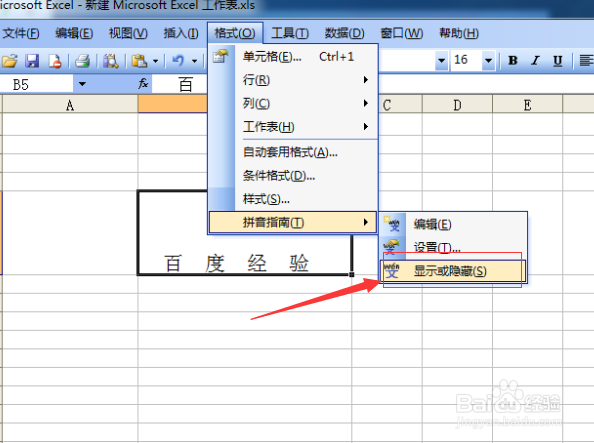Click the Format Cells icon in menu
This screenshot has width=594, height=443.
[220, 57]
